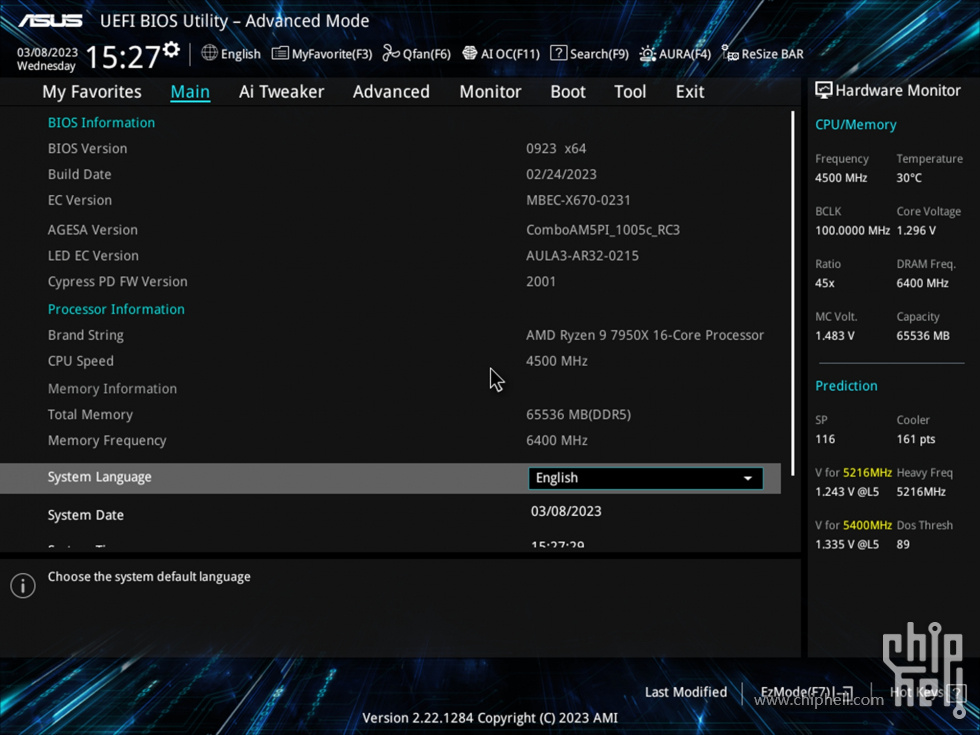Click the info icon beside help text
Screen dimensions: 980x735
point(23,586)
